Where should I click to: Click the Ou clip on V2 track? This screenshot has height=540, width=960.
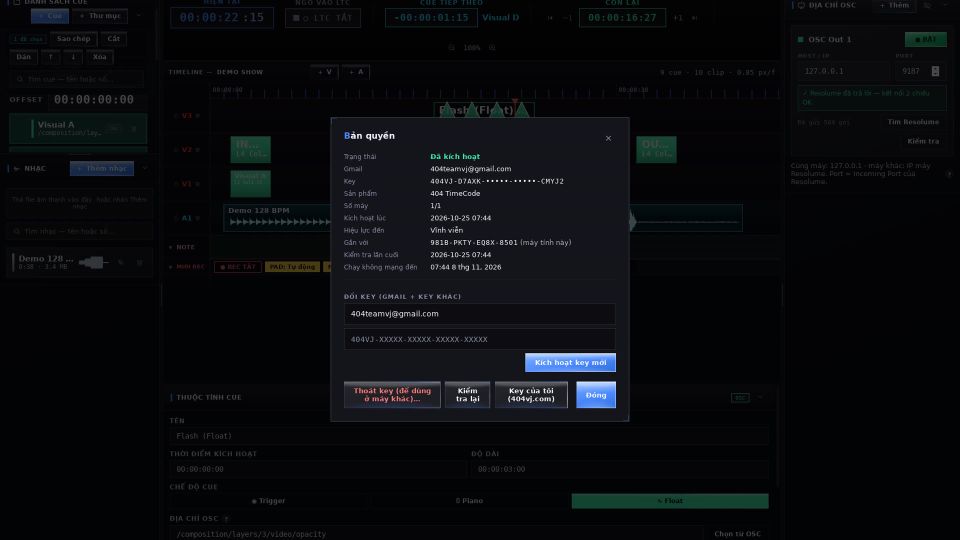coord(656,149)
